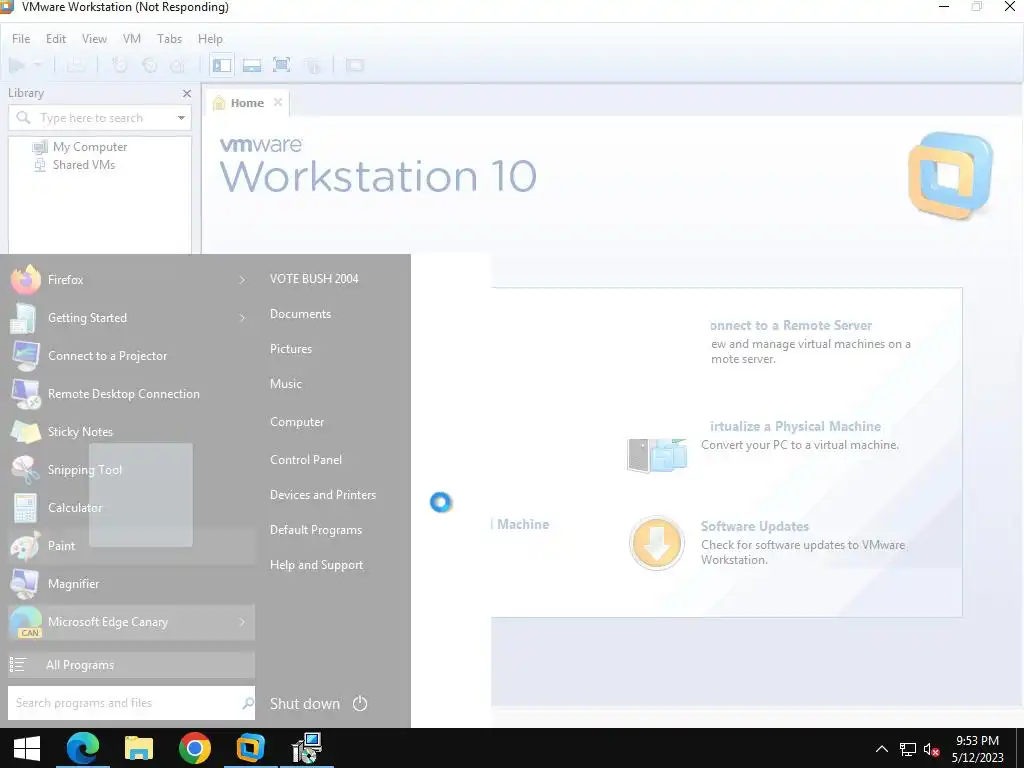Click the Windows Start button on taskbar
Screen dimensions: 1024x768
pos(27,748)
